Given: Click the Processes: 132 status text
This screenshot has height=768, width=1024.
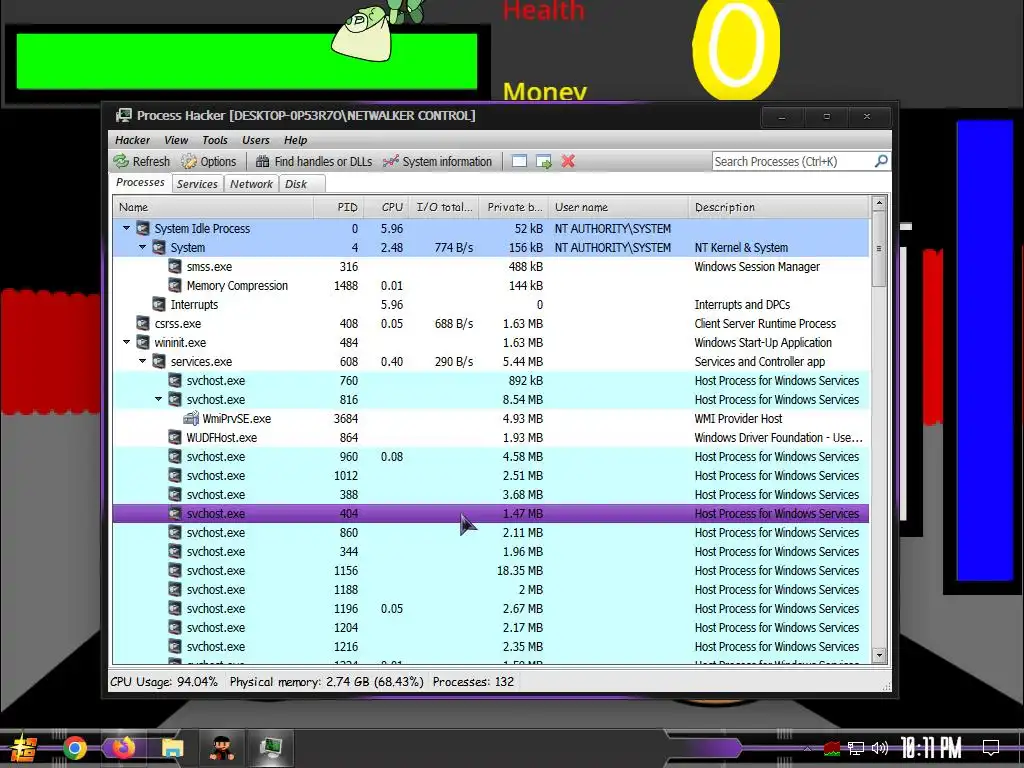Looking at the screenshot, I should (473, 682).
